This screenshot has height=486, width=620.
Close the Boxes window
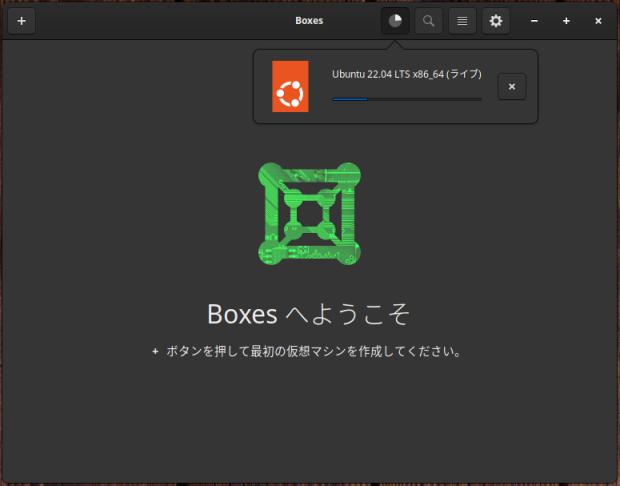pos(598,21)
